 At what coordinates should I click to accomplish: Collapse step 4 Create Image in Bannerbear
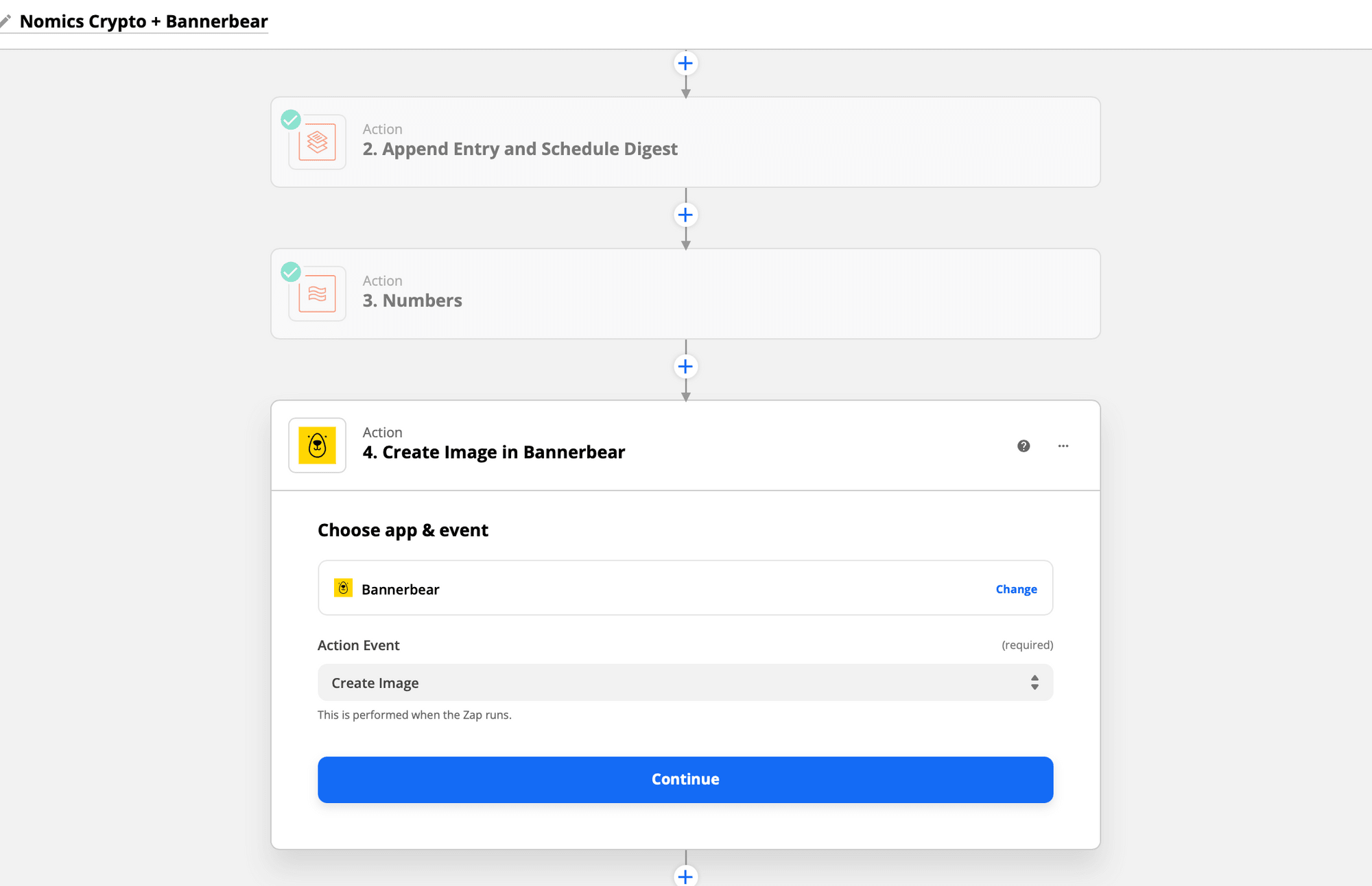tap(685, 445)
